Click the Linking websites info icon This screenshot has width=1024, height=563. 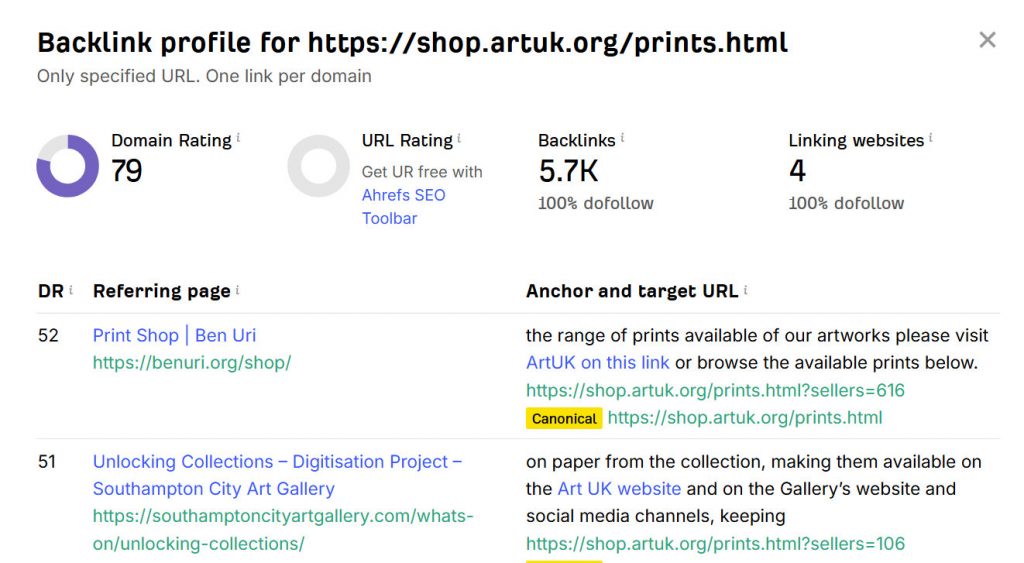tap(931, 138)
